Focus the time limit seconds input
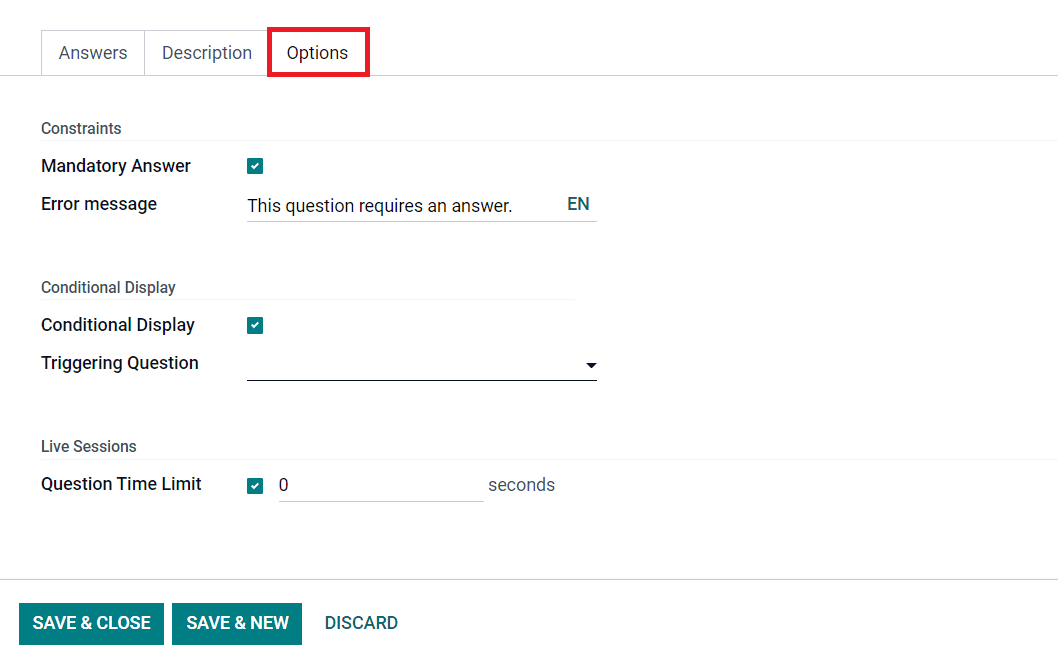 point(381,485)
